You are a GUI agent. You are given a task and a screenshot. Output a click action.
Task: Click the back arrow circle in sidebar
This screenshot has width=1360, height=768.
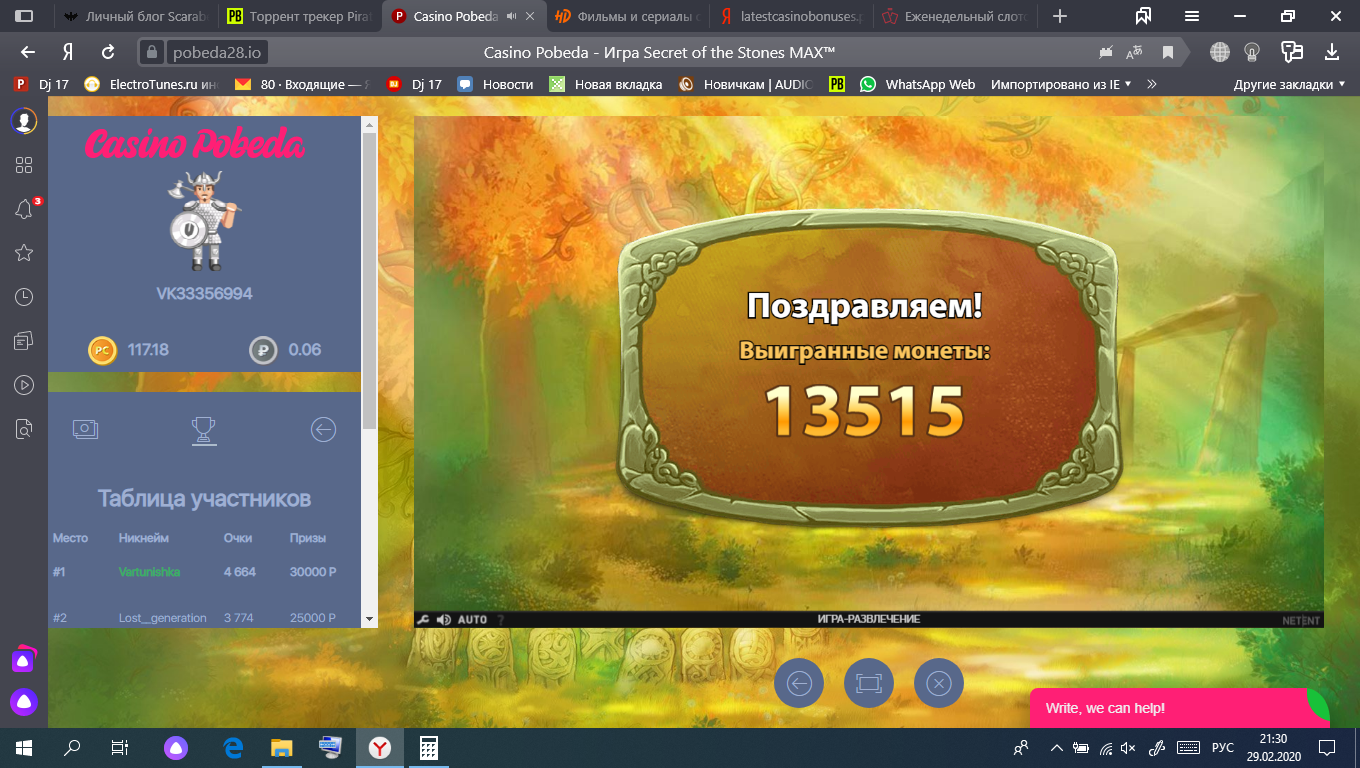pyautogui.click(x=323, y=429)
